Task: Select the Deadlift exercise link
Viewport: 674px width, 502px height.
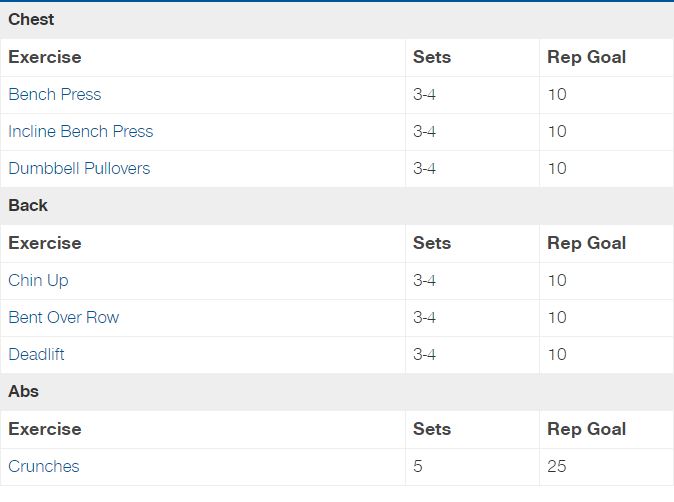Action: point(37,354)
